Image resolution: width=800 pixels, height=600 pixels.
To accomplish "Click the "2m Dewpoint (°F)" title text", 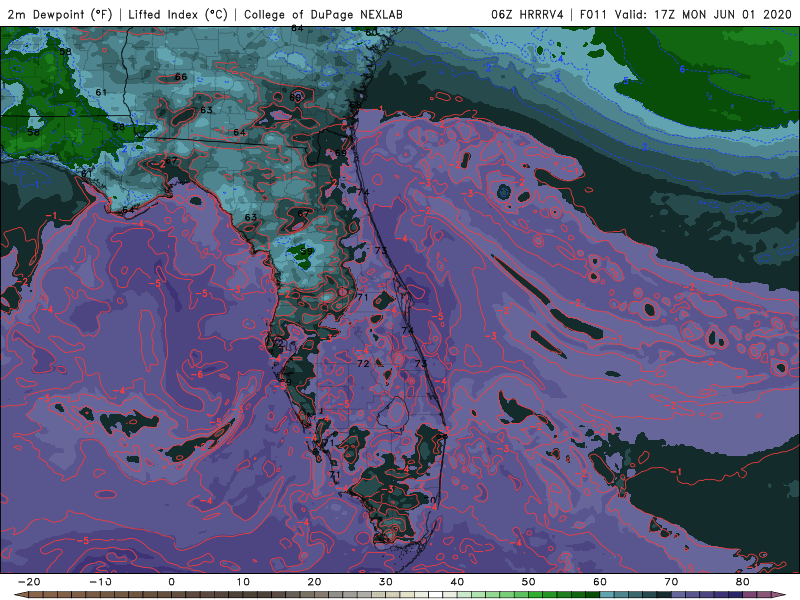I will [59, 15].
